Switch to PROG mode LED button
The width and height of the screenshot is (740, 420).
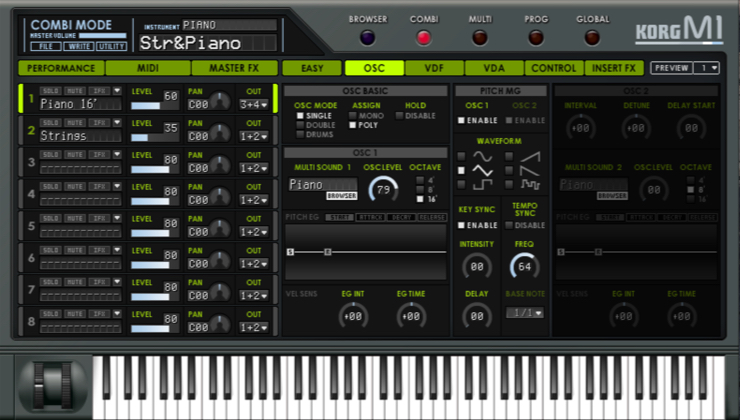(x=536, y=38)
